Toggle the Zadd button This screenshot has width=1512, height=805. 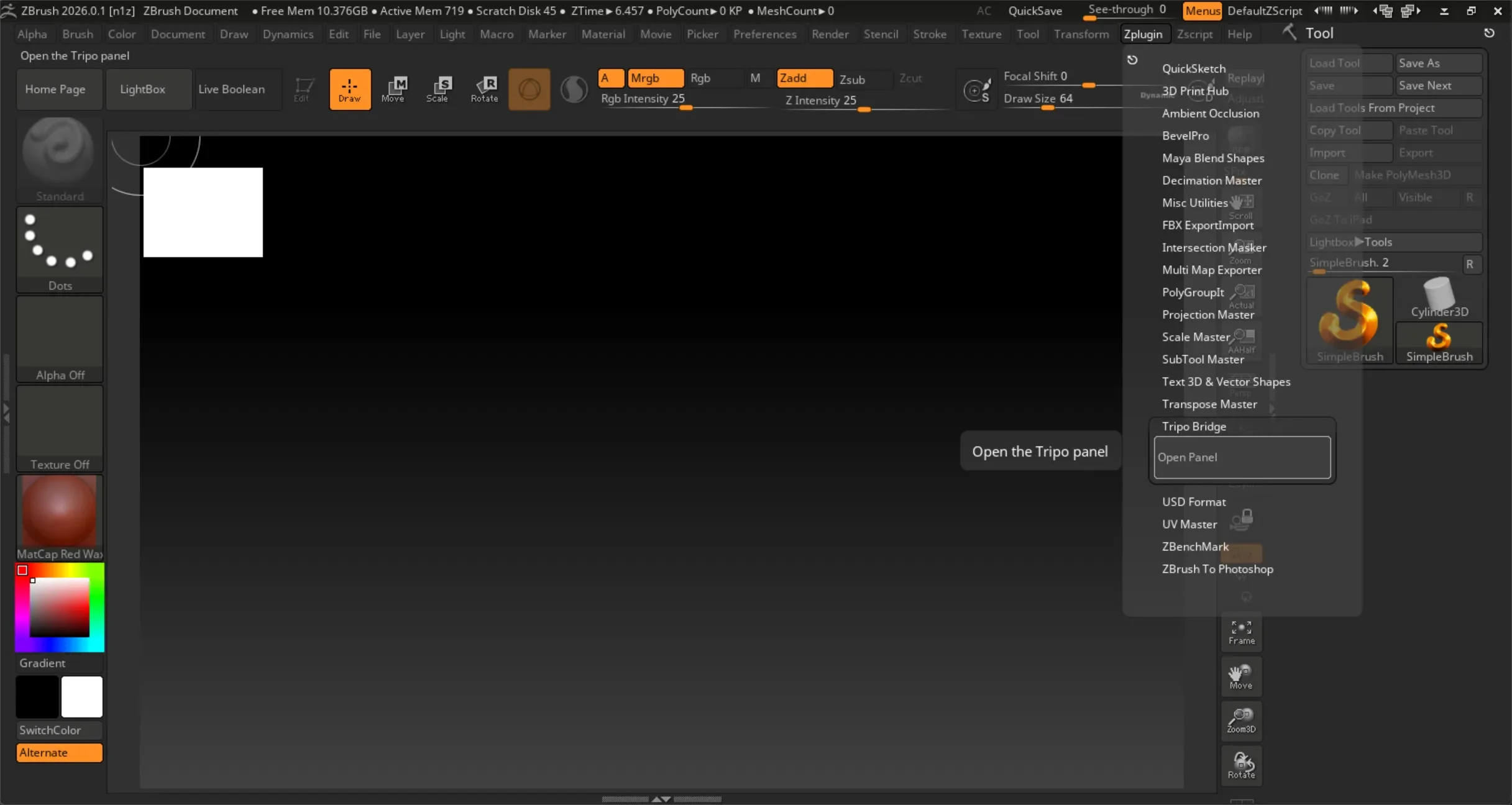tap(805, 78)
